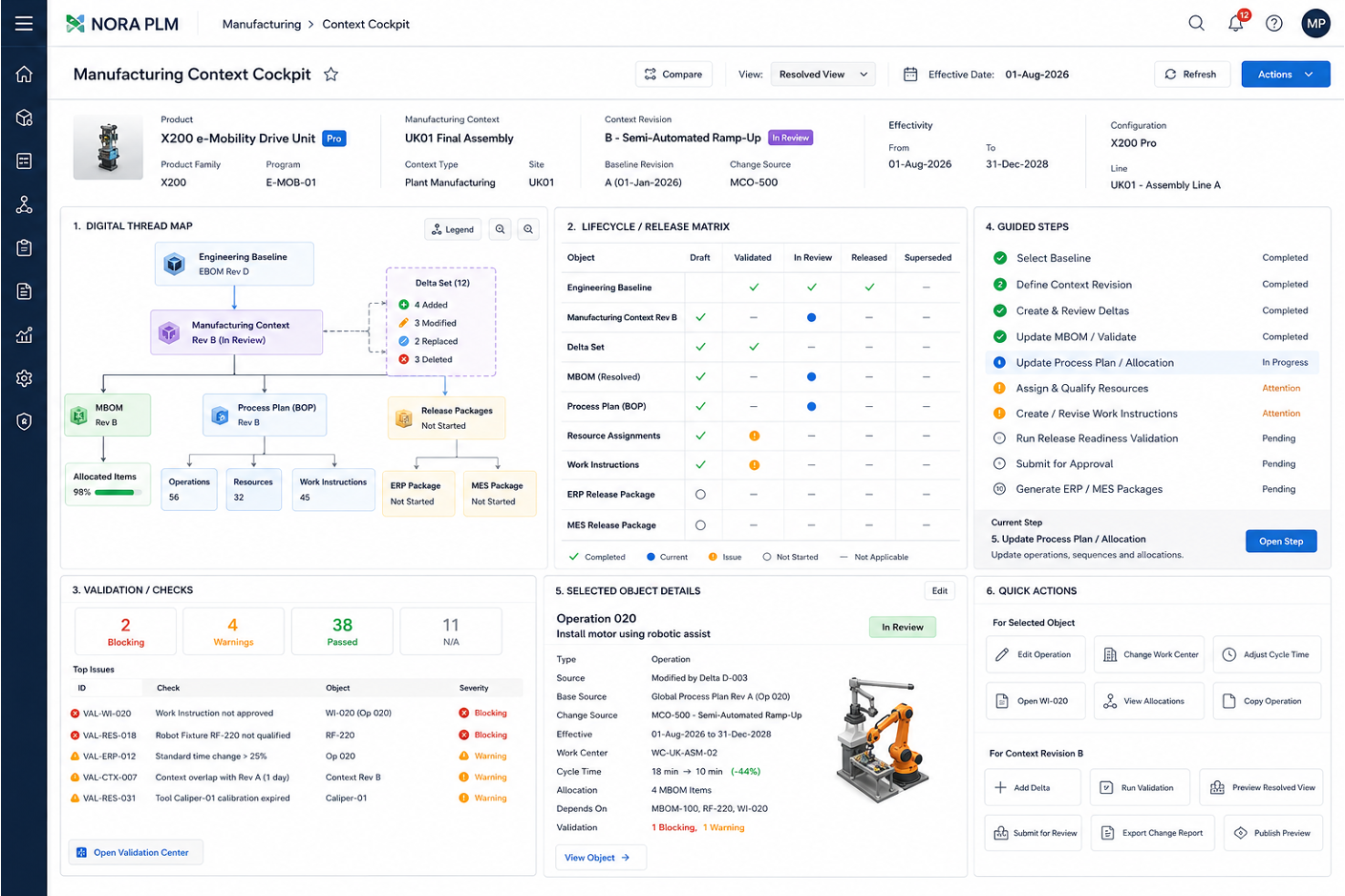Click the calendar icon beside Effective Date

pos(910,75)
